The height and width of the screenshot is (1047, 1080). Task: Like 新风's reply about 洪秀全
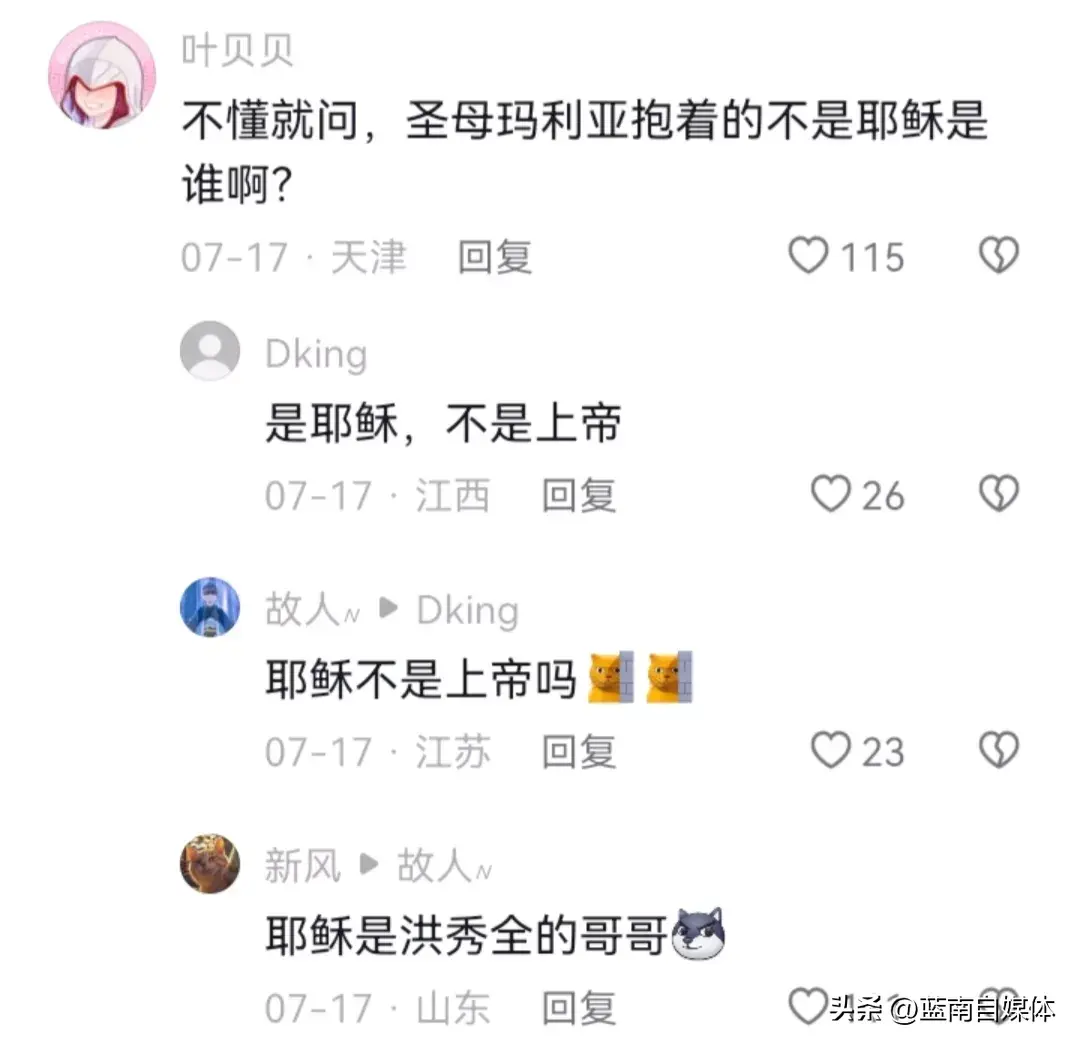pyautogui.click(x=809, y=1006)
